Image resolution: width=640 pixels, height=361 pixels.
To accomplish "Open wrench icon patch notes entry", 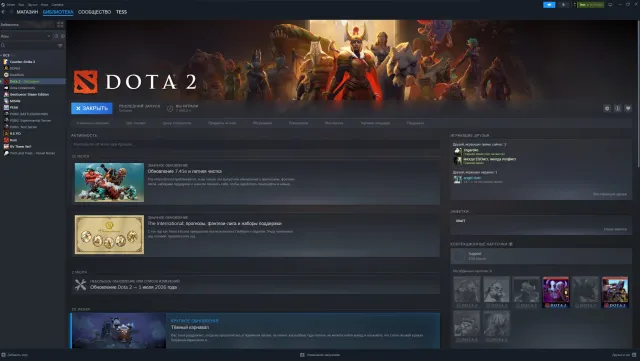I will pyautogui.click(x=80, y=284).
